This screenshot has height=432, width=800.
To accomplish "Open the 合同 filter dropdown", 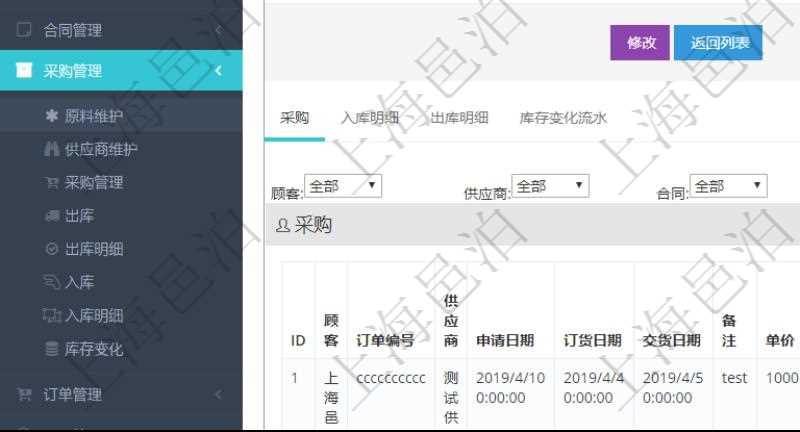I will click(728, 186).
